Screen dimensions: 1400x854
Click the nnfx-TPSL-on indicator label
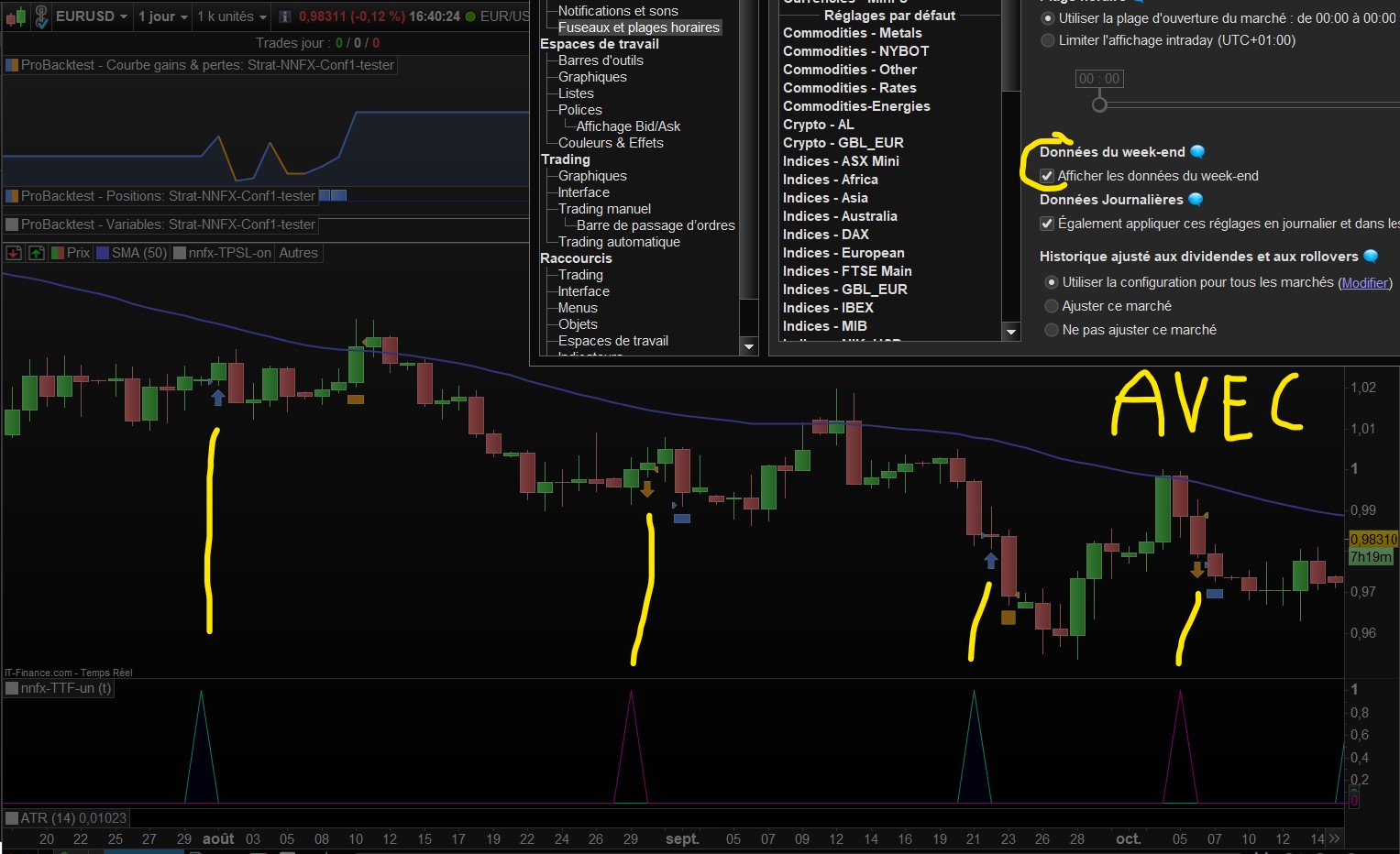230,253
